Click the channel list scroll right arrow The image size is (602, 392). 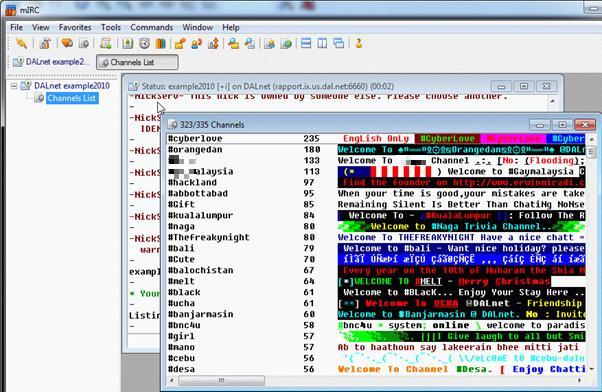click(x=579, y=380)
